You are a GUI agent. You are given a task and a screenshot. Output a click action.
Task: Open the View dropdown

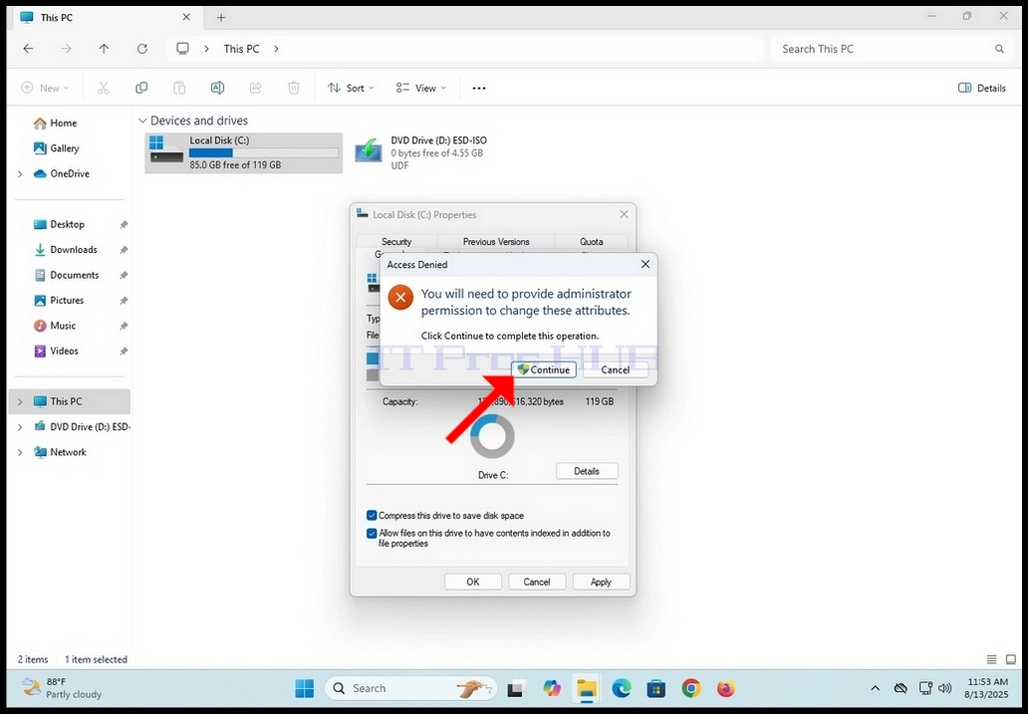(421, 88)
